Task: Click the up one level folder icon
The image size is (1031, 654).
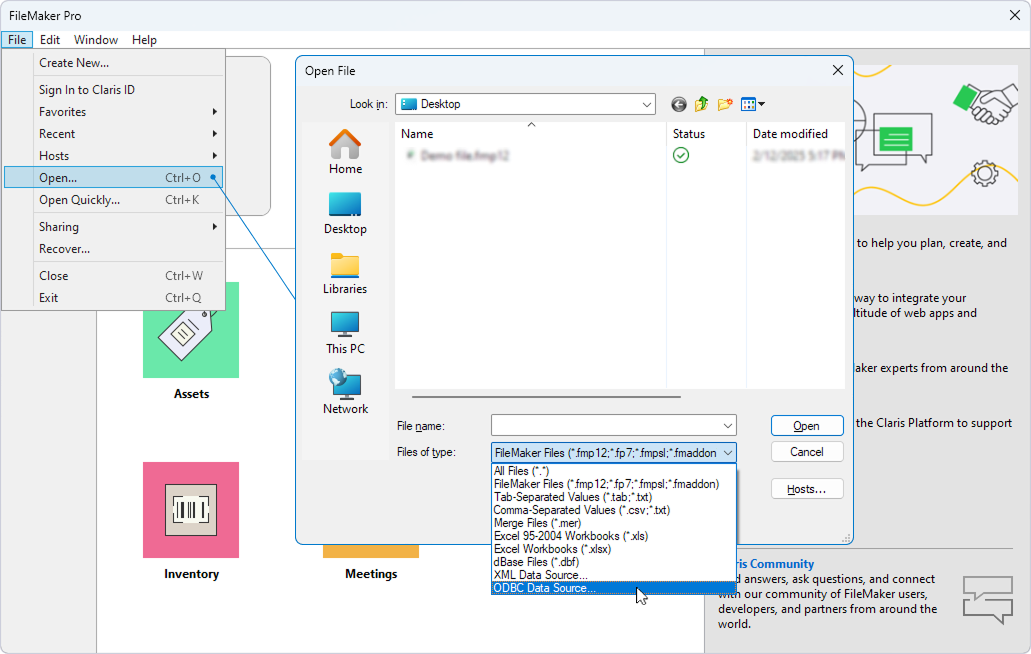Action: (702, 103)
